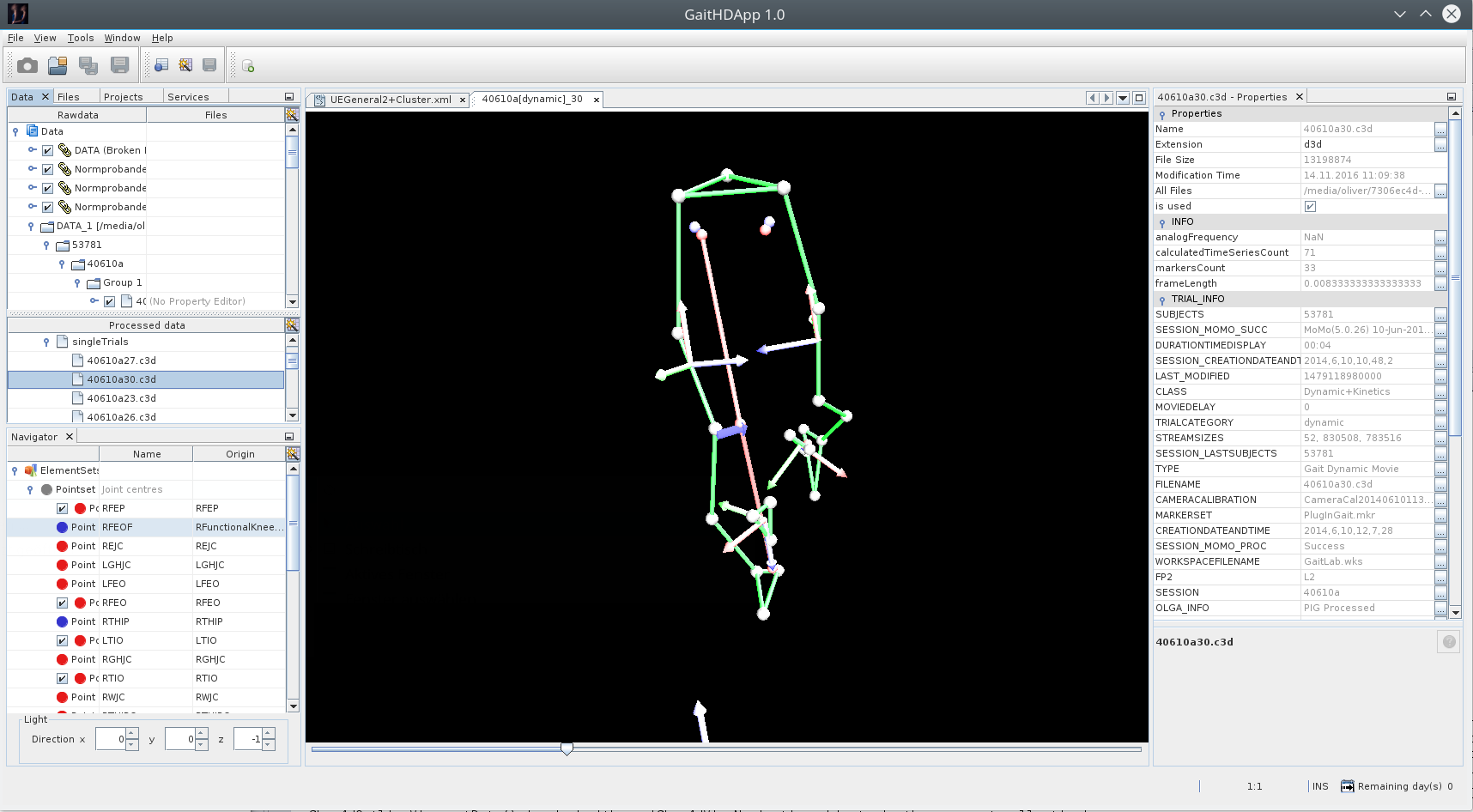Screen dimensions: 1473x812
Task: Click the camera snapshot toolbar icon
Action: [x=27, y=66]
